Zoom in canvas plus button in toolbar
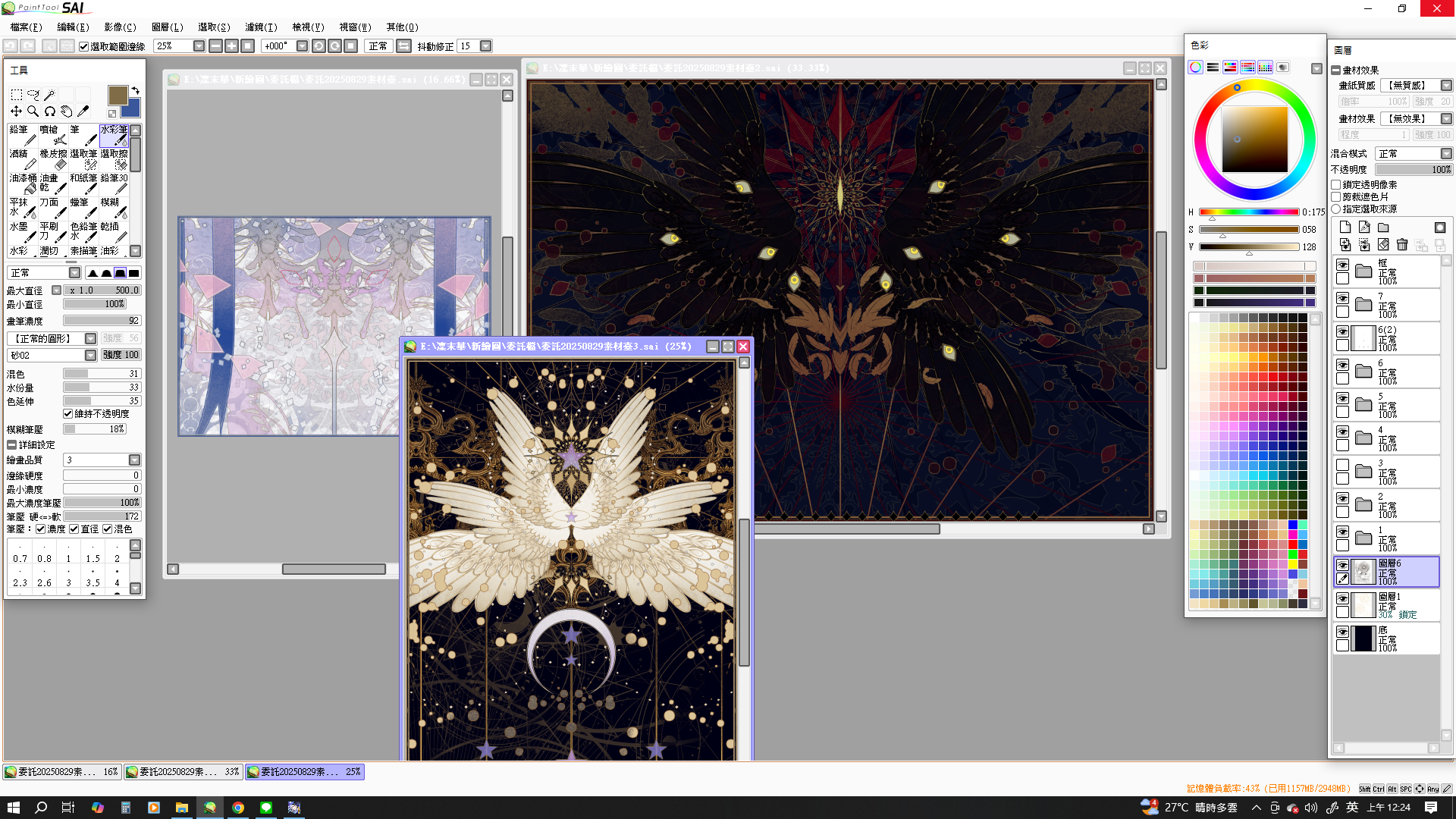Screen dimensions: 1456x819 (x=231, y=46)
